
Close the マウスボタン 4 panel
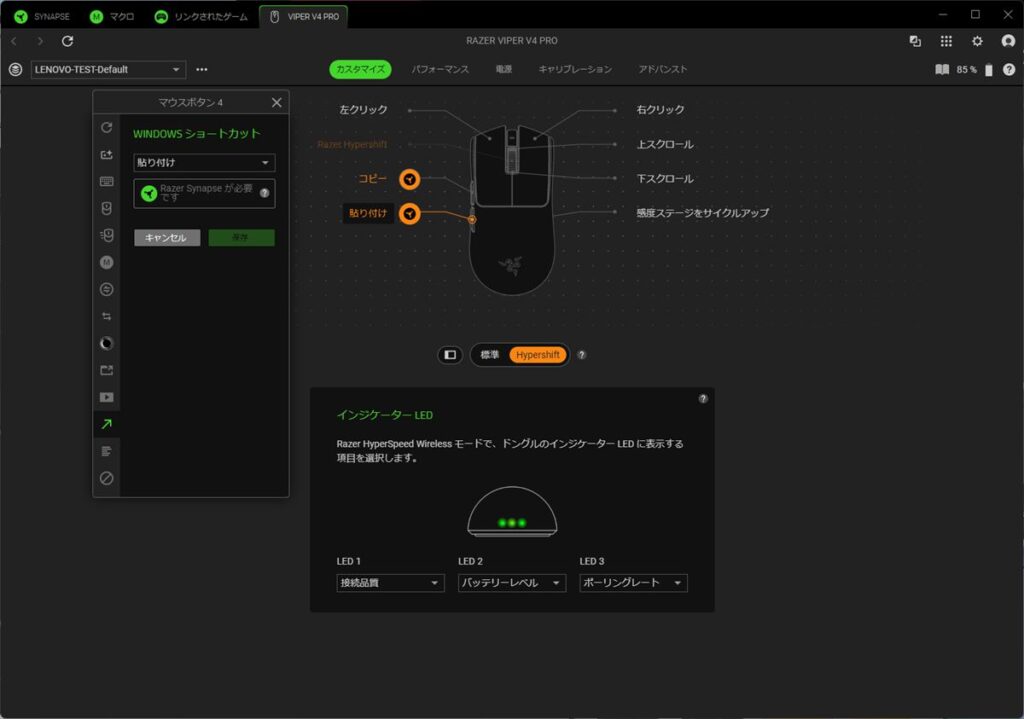click(x=276, y=103)
